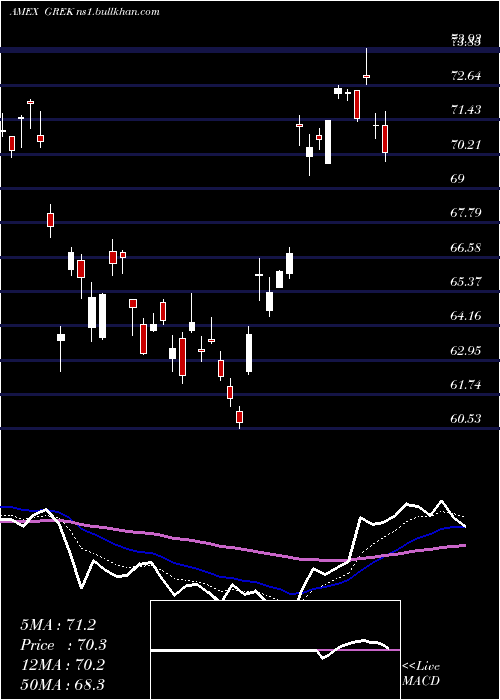Click the <<Live MACD label
The height and width of the screenshot is (700, 500).
click(x=421, y=674)
